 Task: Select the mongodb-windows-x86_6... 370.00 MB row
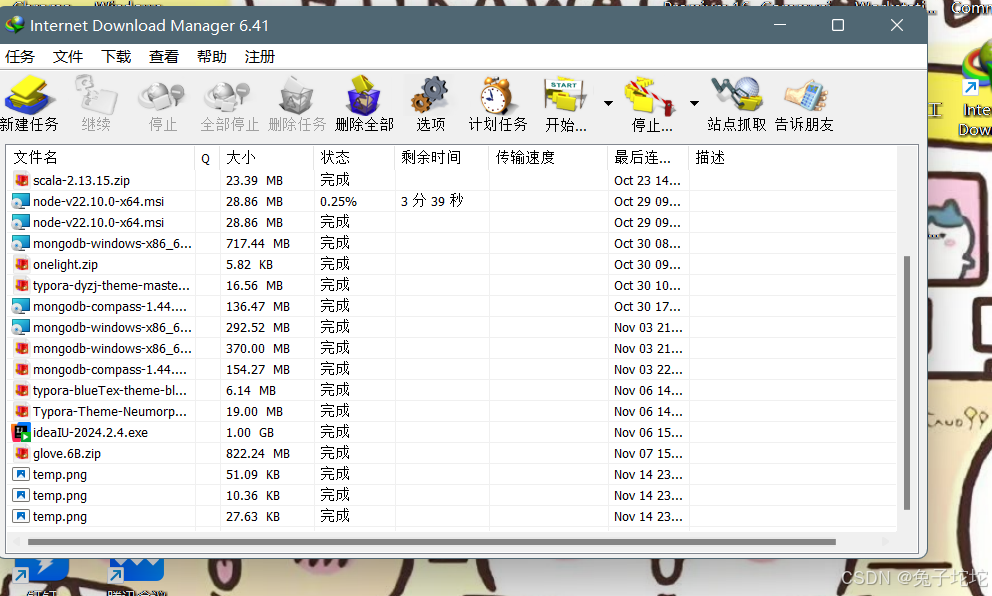tap(453, 349)
